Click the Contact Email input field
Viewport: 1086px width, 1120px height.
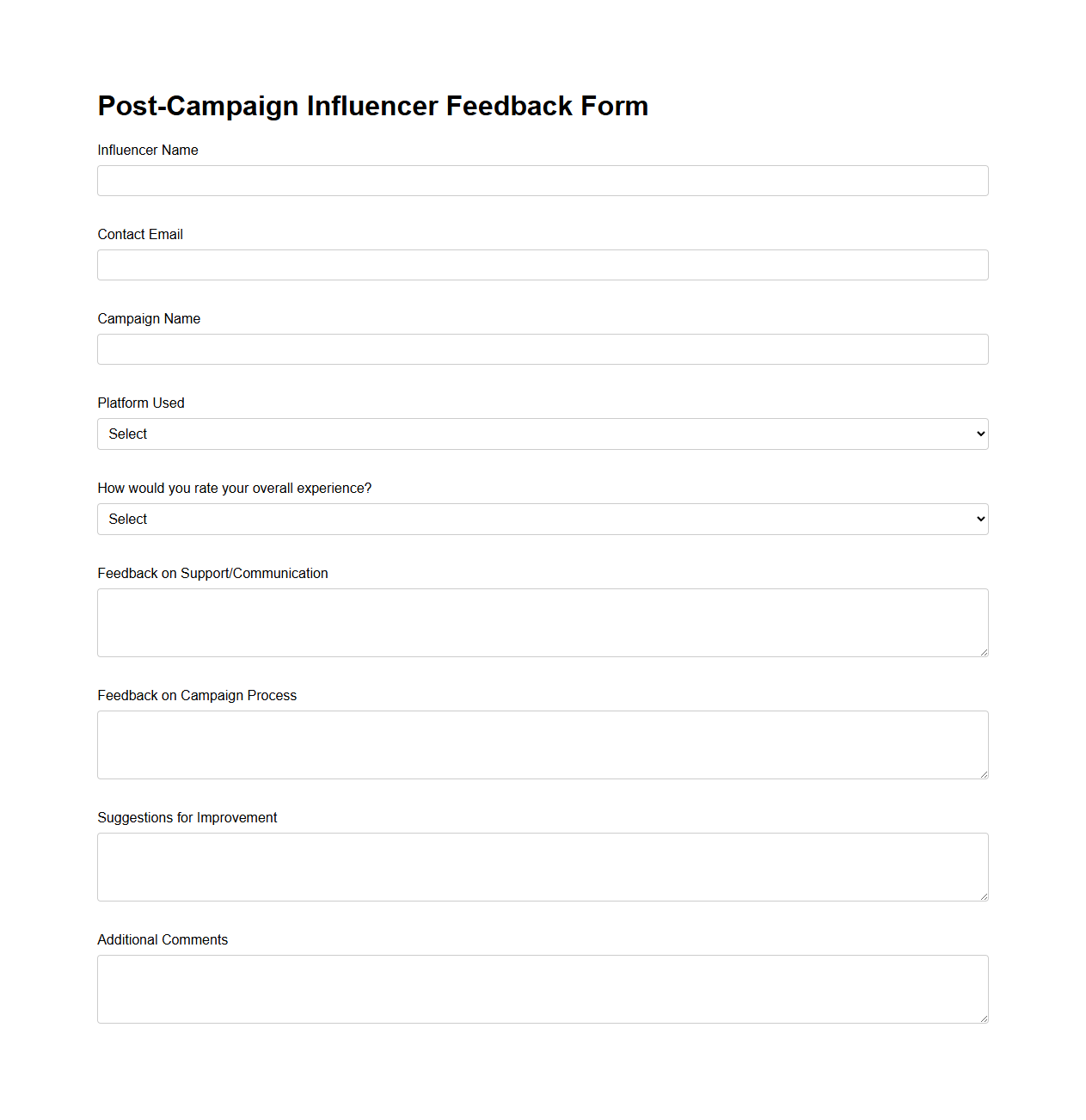(542, 265)
